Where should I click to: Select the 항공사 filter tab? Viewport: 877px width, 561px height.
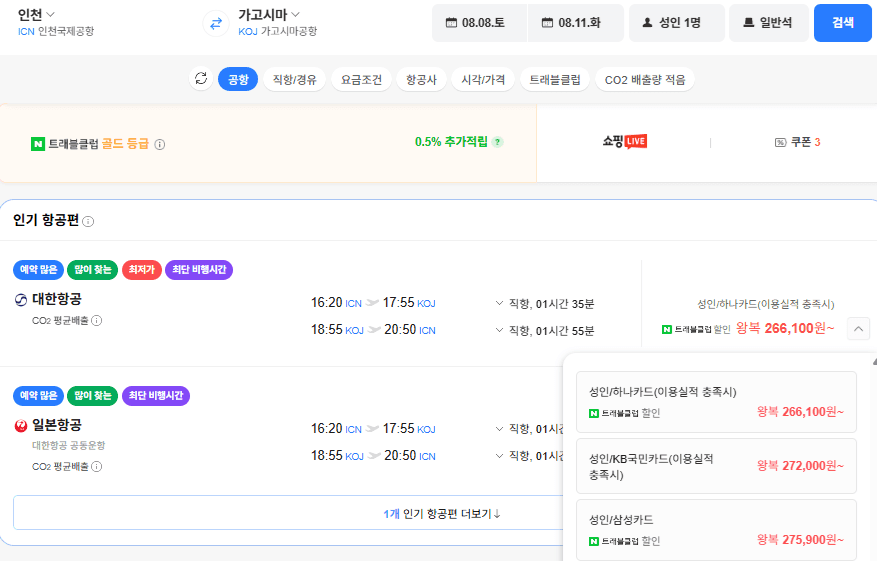421,79
